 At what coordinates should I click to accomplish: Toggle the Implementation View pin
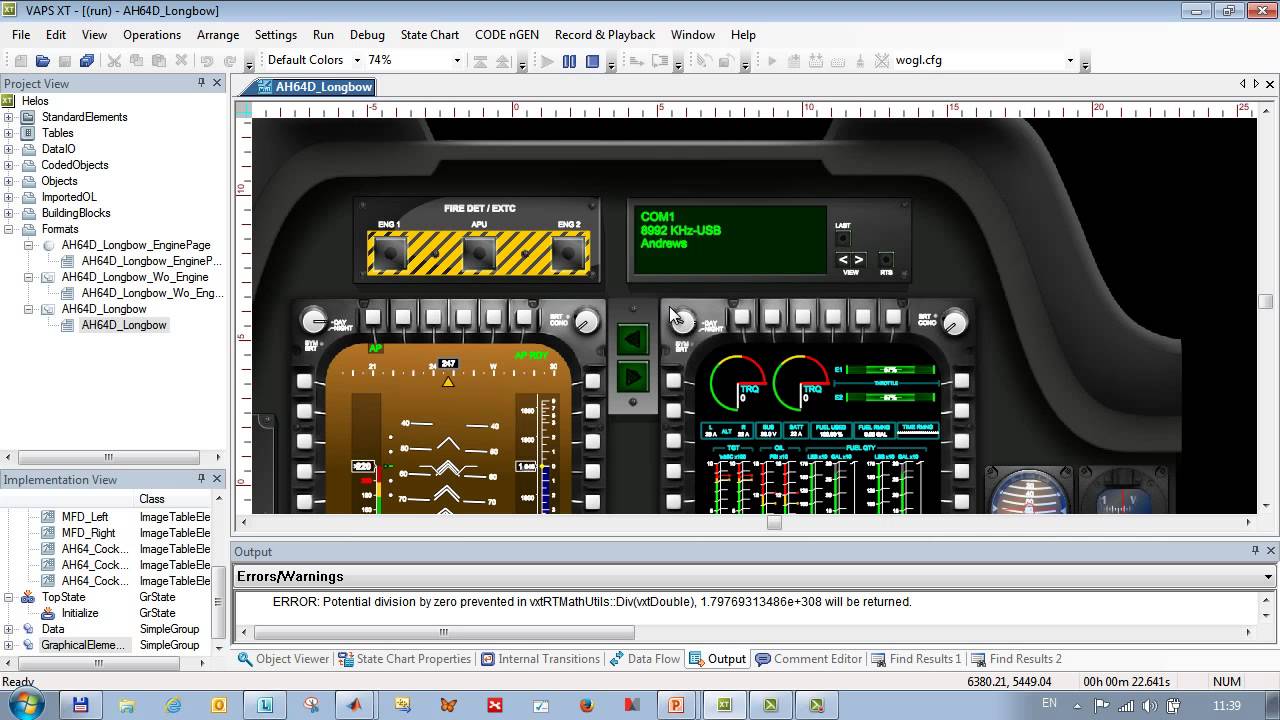[201, 479]
